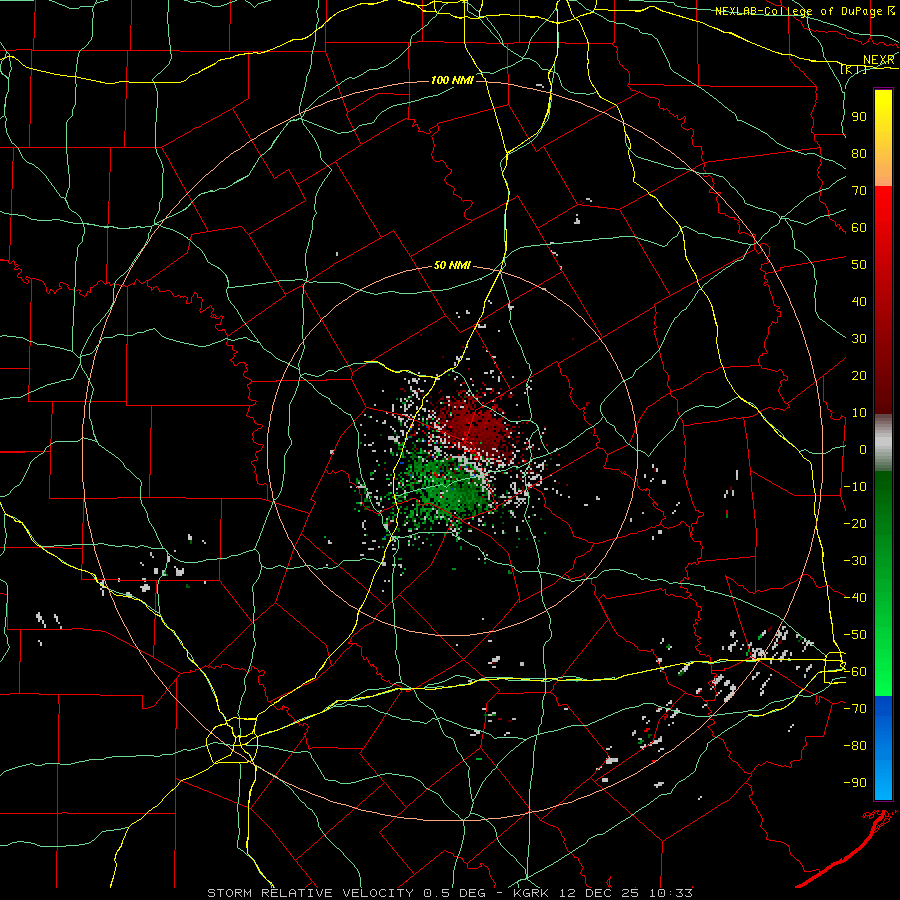The image size is (900, 900).
Task: Click the red outbound velocity cluster near radar
Action: pos(472,425)
